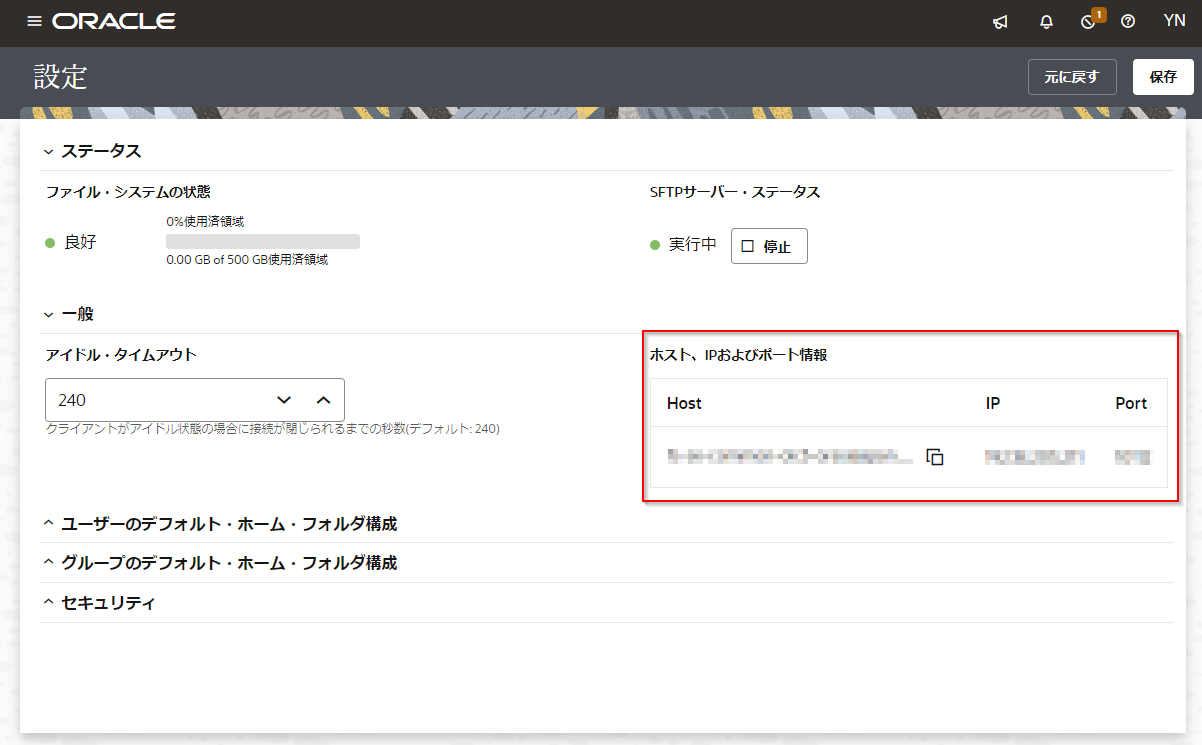
Task: Click the announcements megaphone icon
Action: (1000, 22)
